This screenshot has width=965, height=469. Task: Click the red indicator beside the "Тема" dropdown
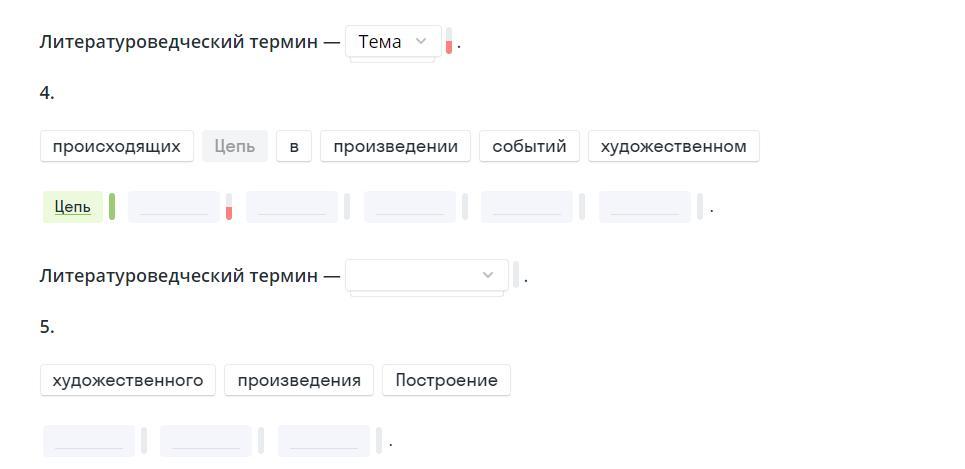coord(449,43)
